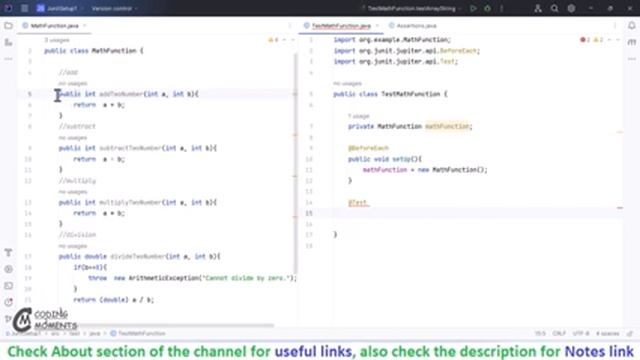Open the Structure tool window in left sidebar
This screenshot has height=360, width=640.
(8, 42)
